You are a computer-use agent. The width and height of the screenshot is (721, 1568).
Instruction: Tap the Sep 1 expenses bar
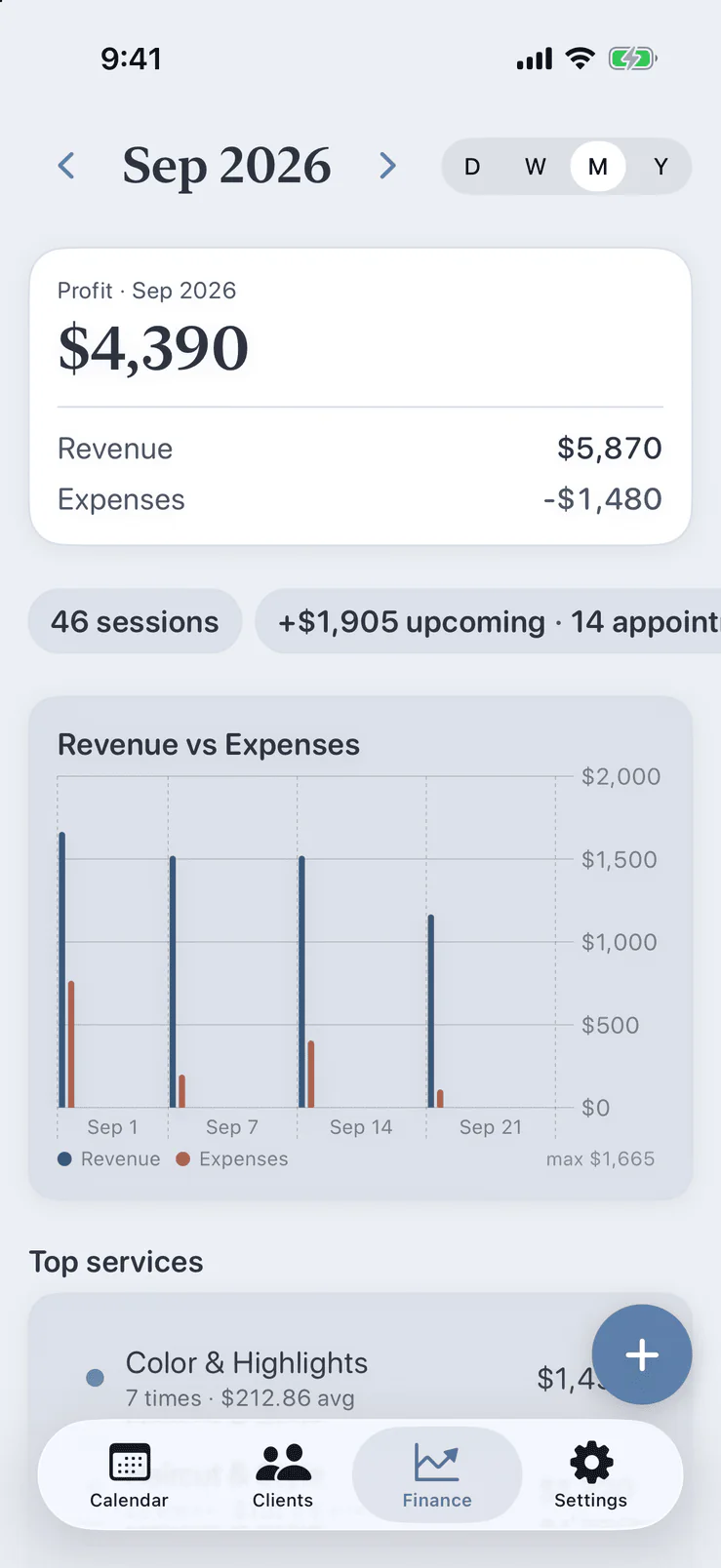pyautogui.click(x=71, y=1044)
